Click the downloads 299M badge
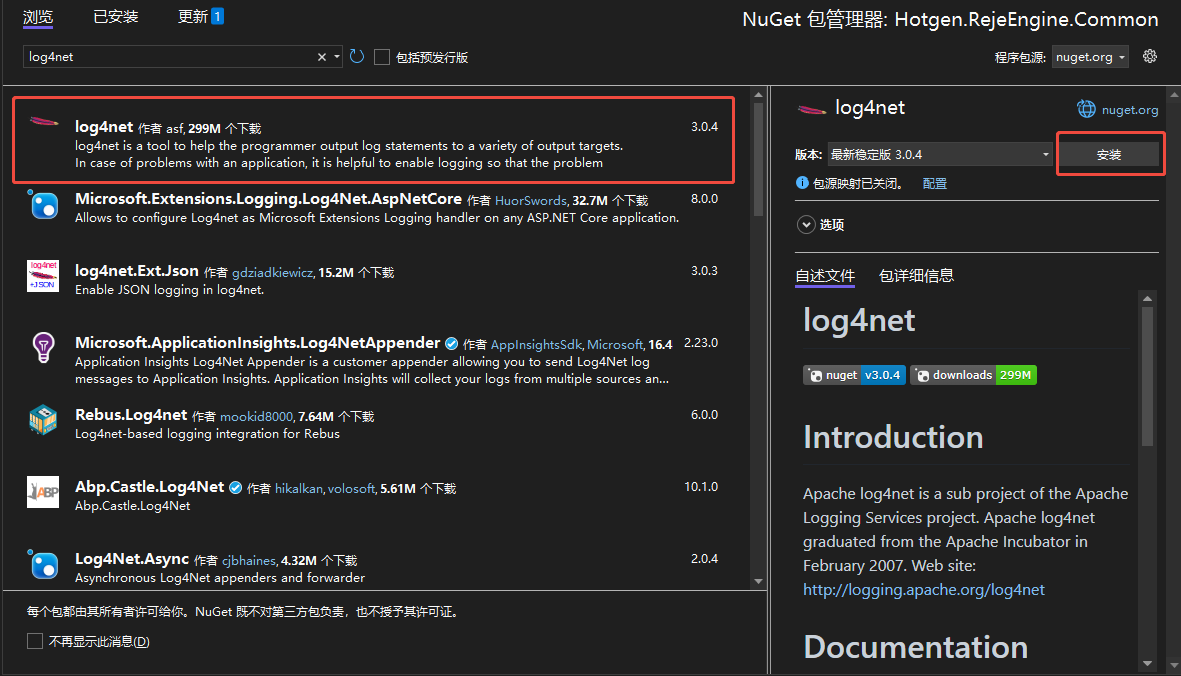Image resolution: width=1181 pixels, height=676 pixels. pyautogui.click(x=973, y=375)
